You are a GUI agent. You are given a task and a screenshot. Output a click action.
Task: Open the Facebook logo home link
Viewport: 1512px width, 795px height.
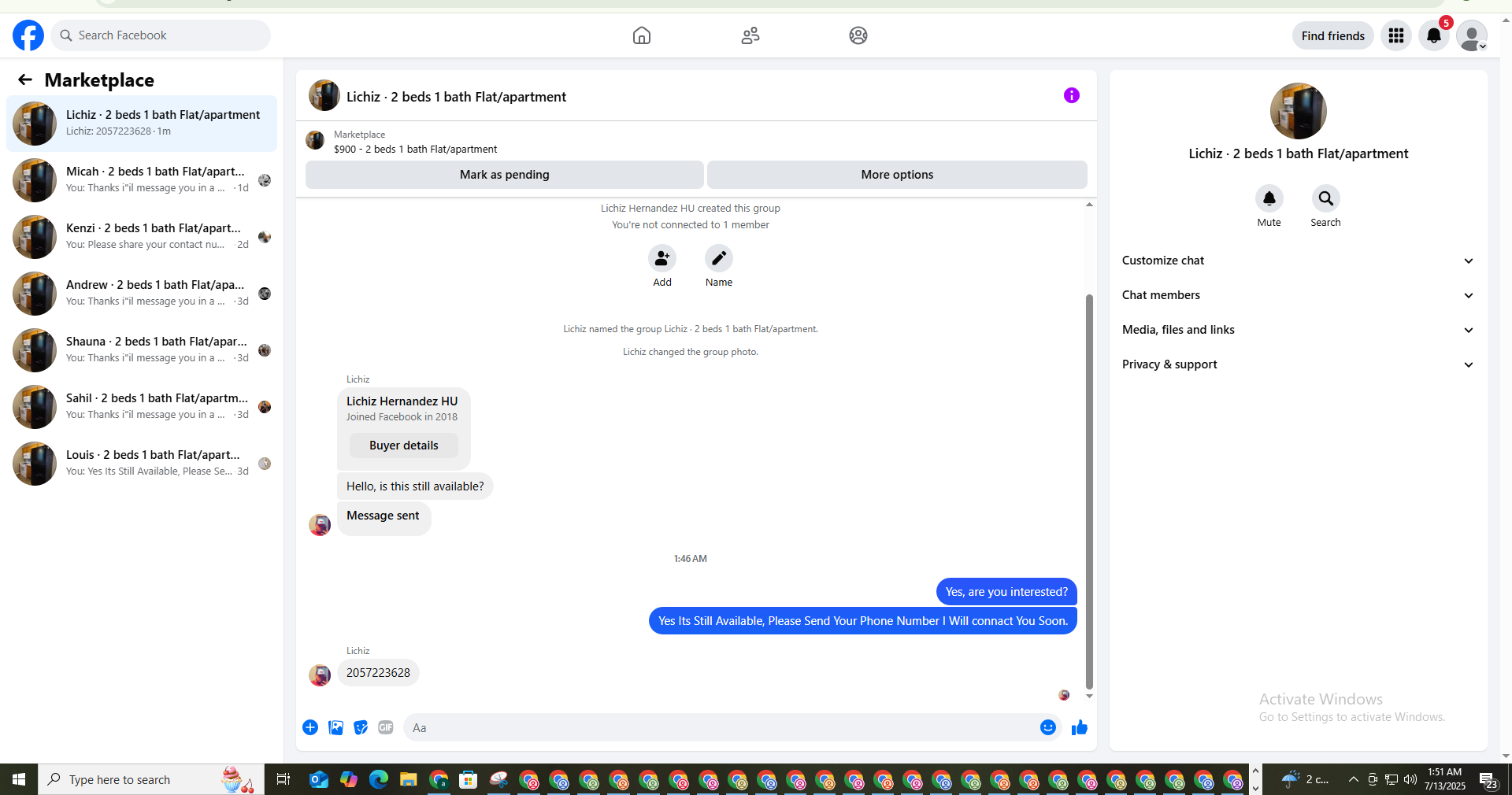[x=28, y=35]
